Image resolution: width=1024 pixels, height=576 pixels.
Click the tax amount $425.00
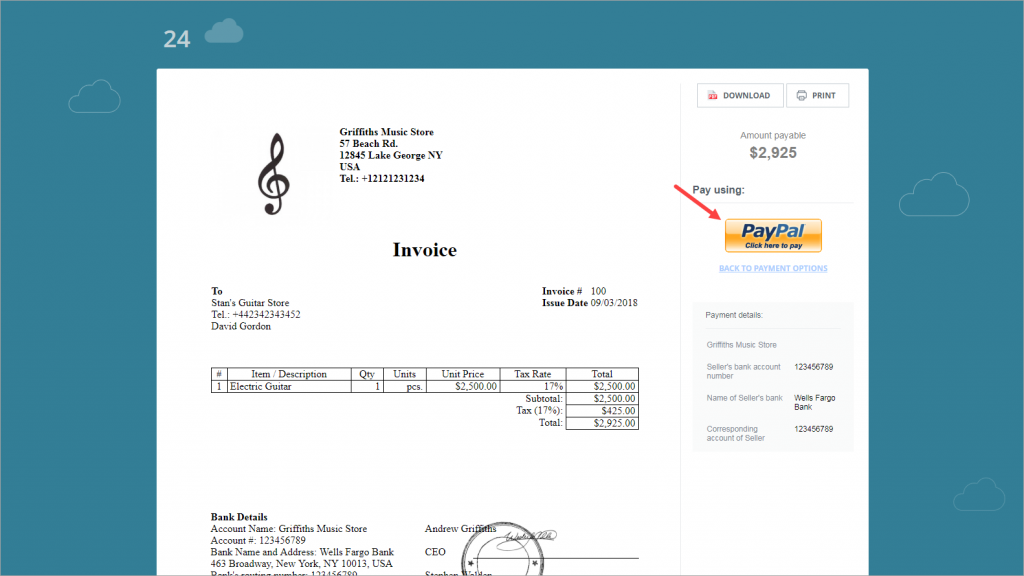(x=602, y=411)
